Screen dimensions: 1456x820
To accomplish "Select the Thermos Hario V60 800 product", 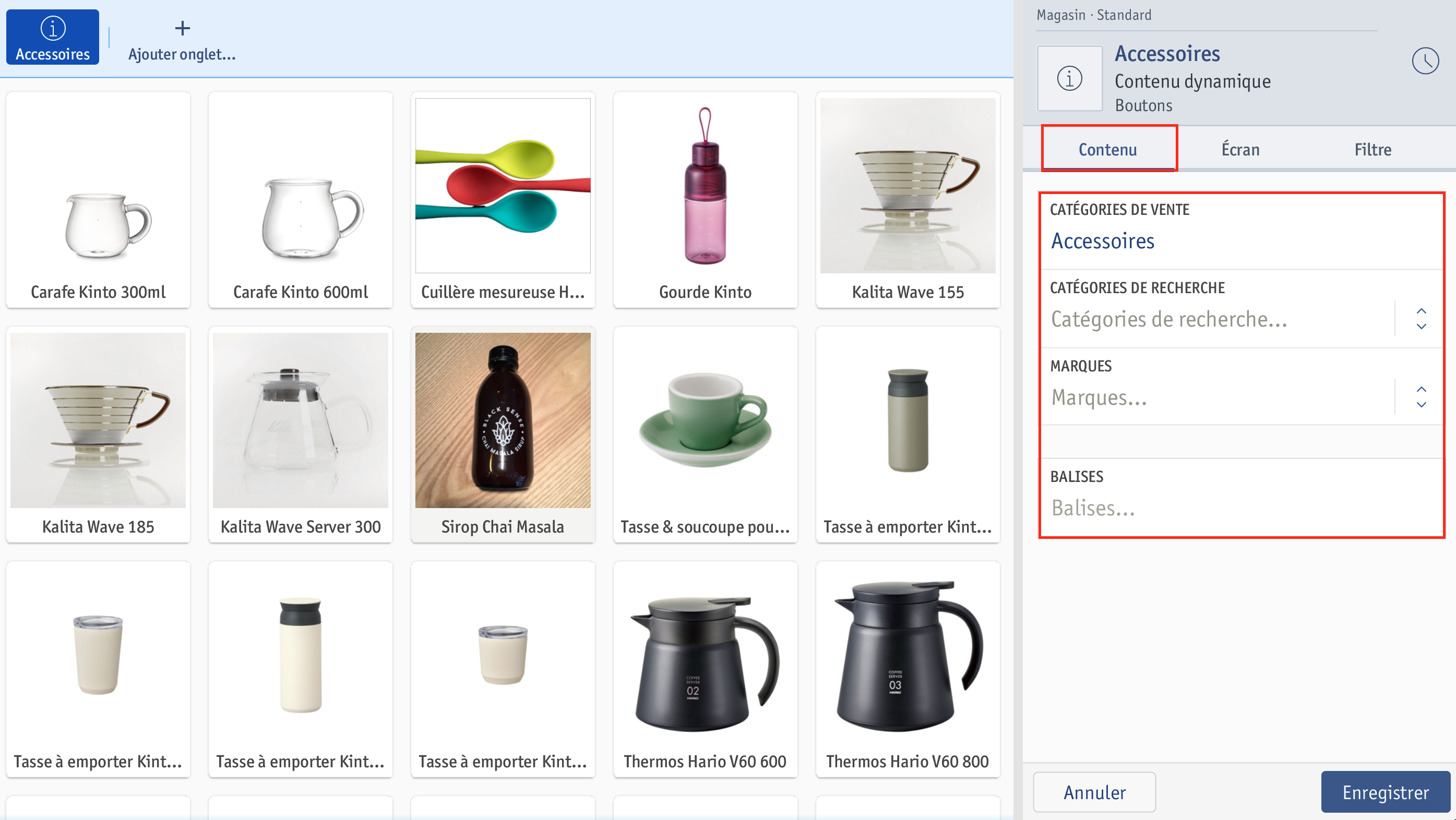I will pos(908,669).
